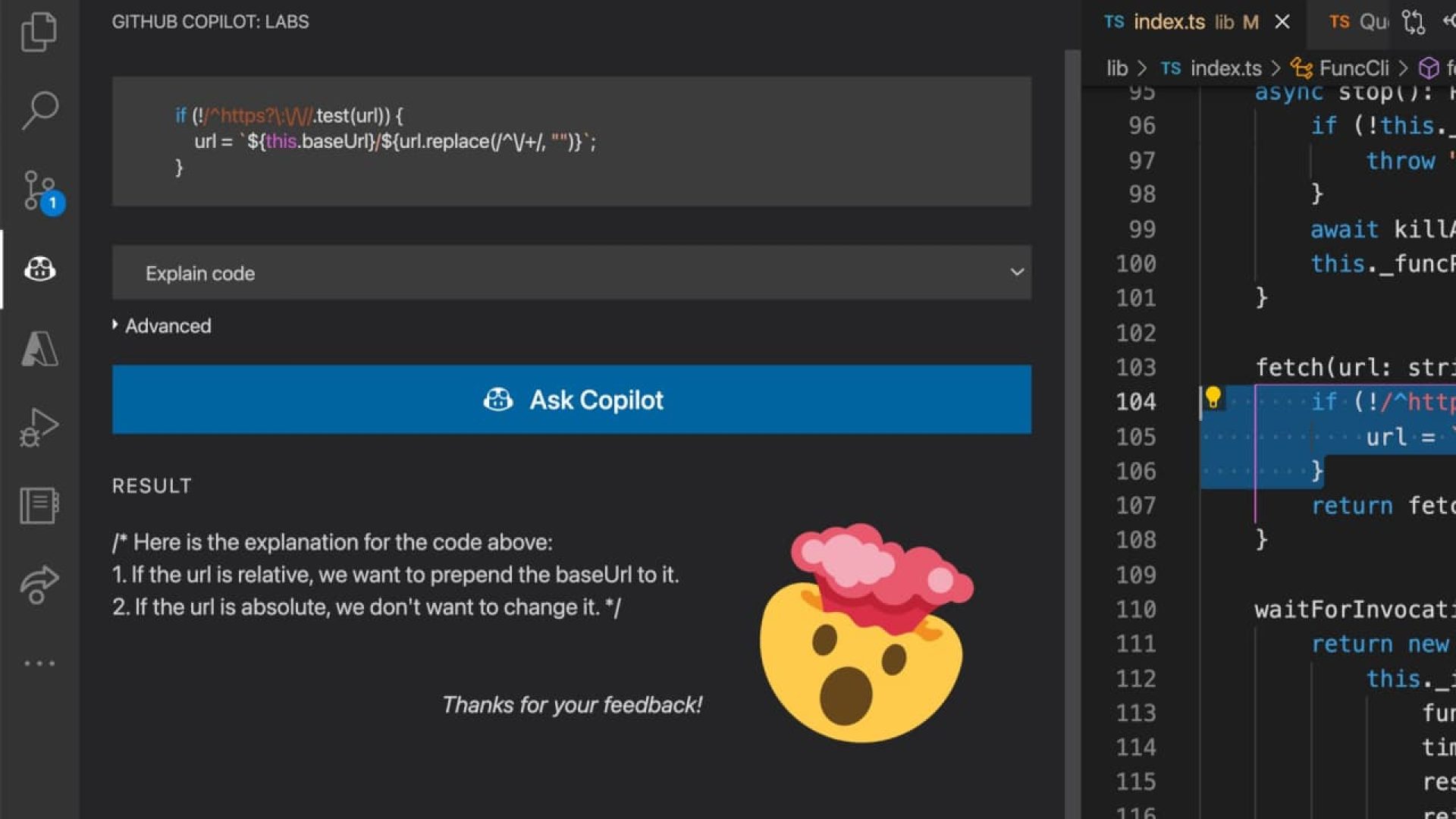This screenshot has width=1456, height=819.
Task: Click the Copilot panel vertical scrollbar
Action: [1072, 432]
